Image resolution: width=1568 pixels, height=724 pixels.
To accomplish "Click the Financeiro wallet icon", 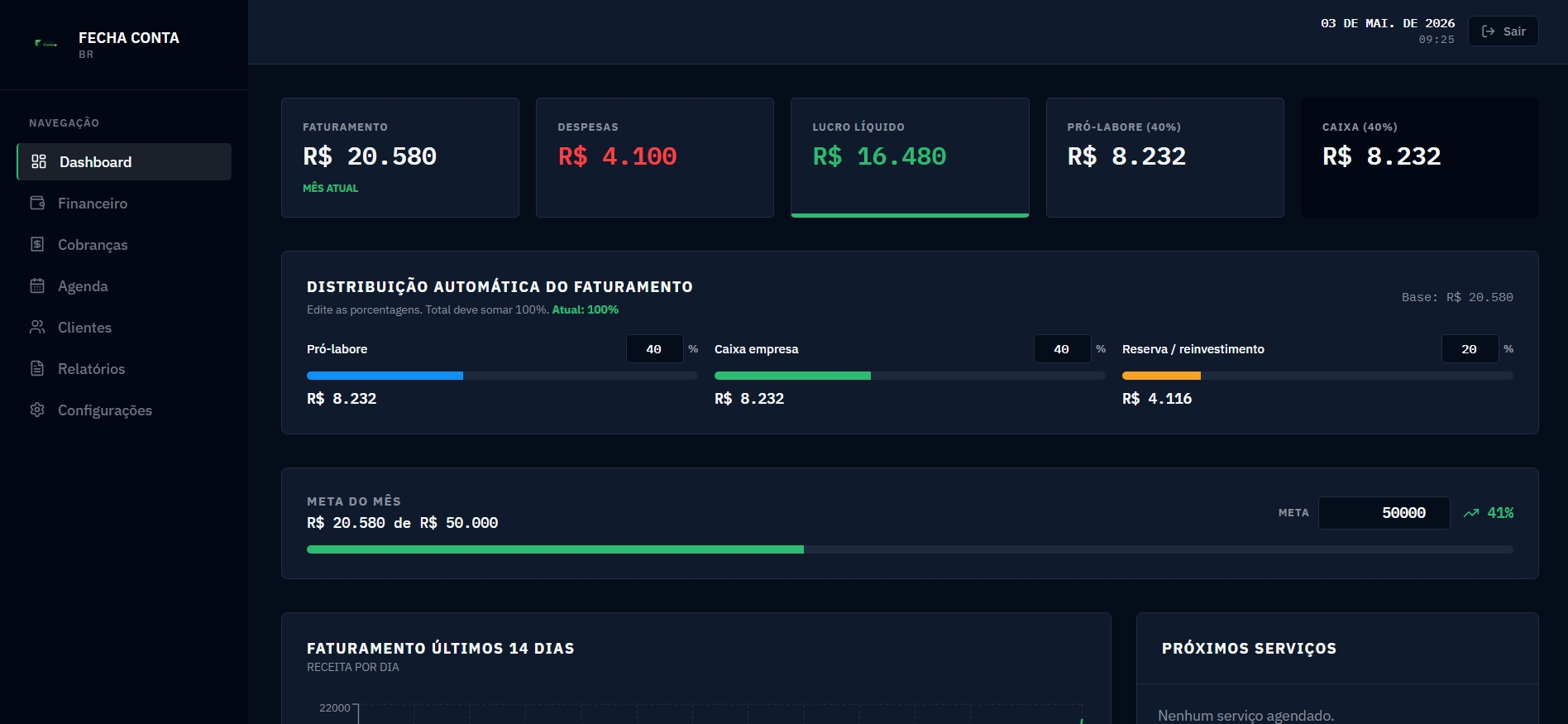I will point(37,203).
